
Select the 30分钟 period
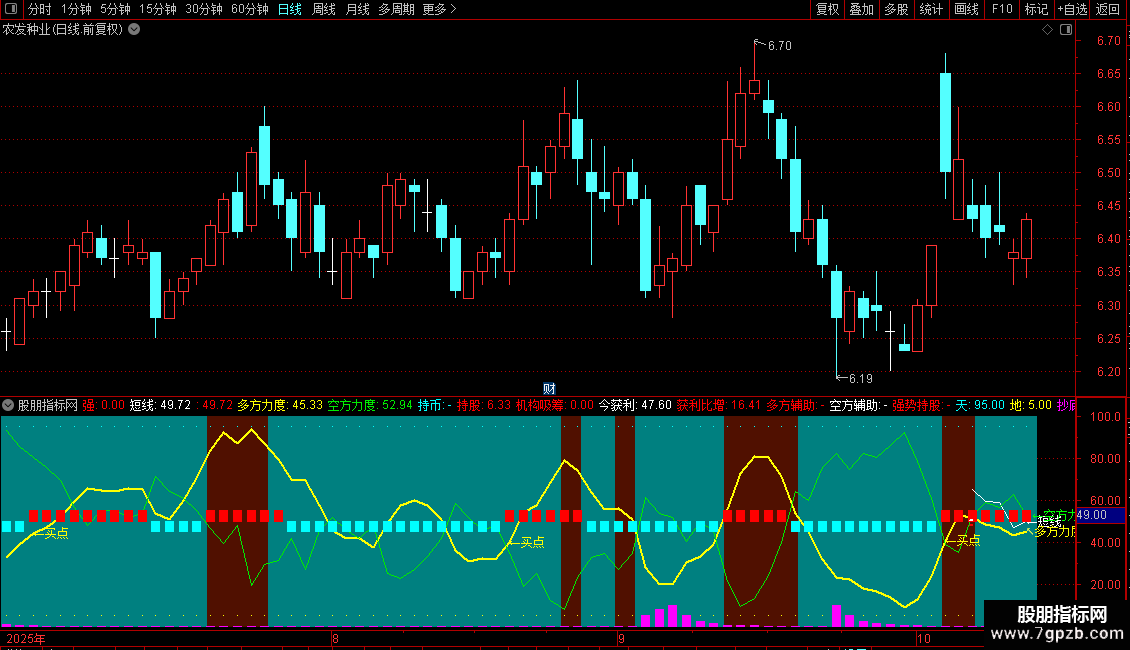(x=204, y=9)
